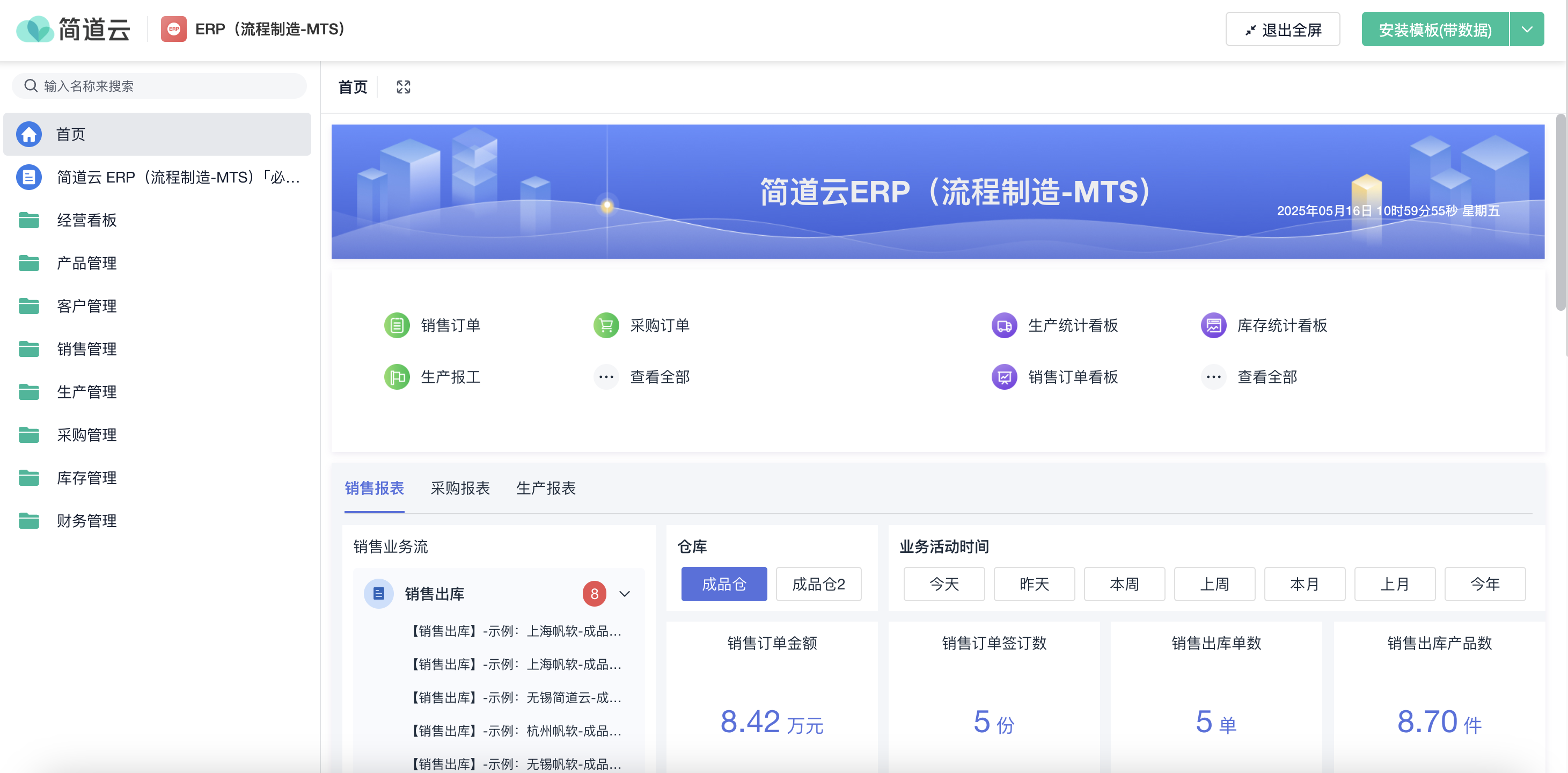The image size is (1568, 773).
Task: Open the 采购订单 shortcut link
Action: pyautogui.click(x=660, y=325)
